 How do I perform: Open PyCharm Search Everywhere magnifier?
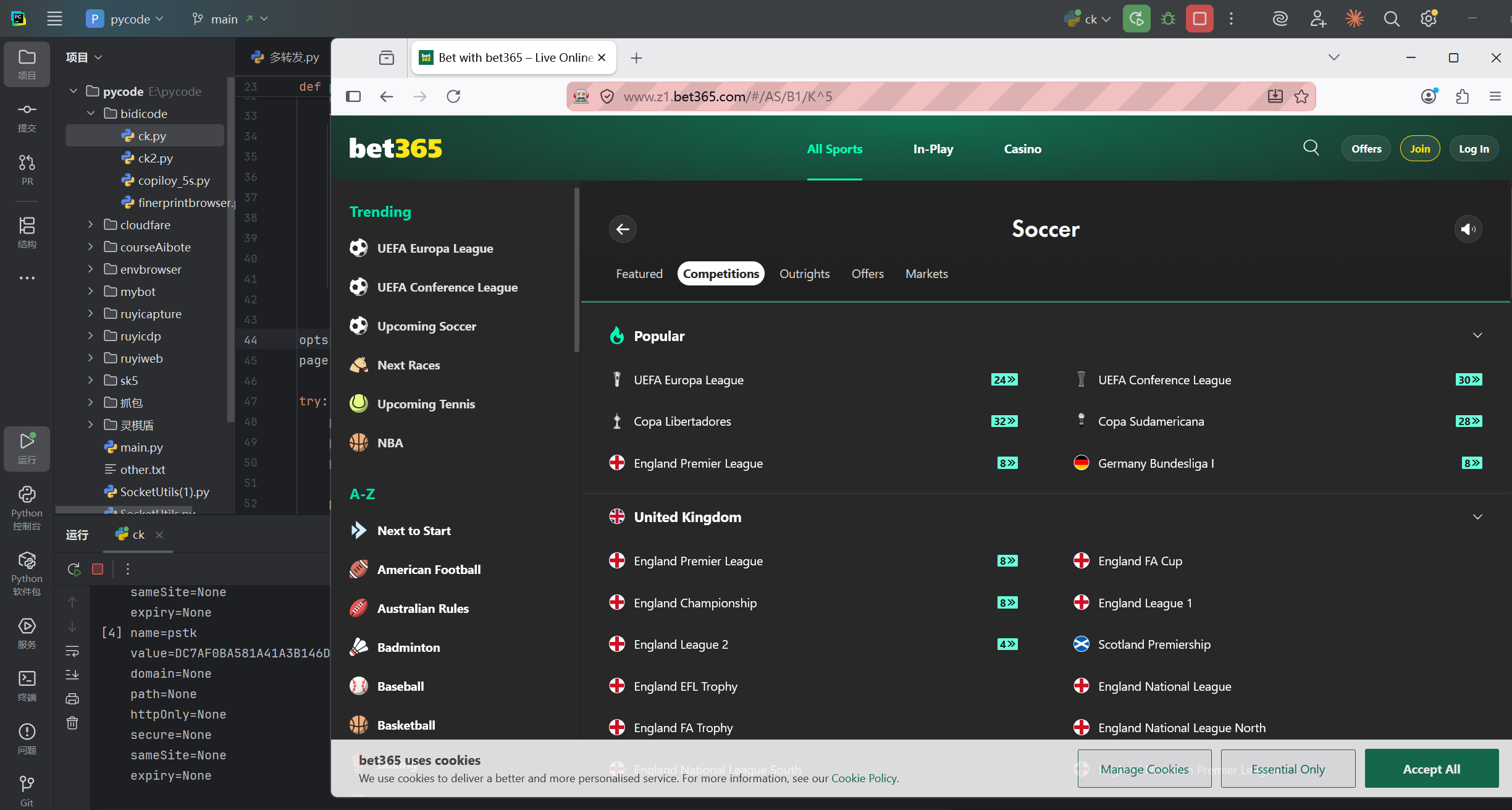[1391, 19]
